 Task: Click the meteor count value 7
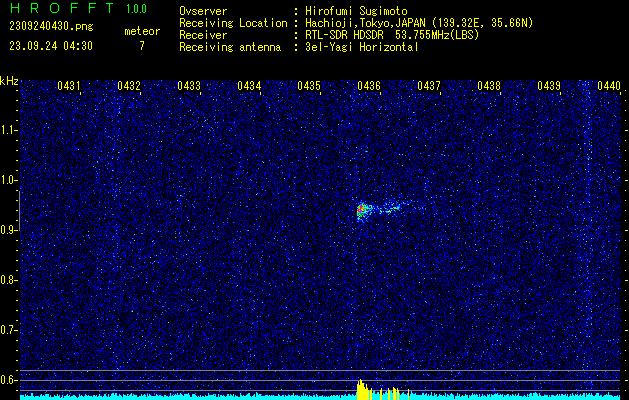pos(141,46)
